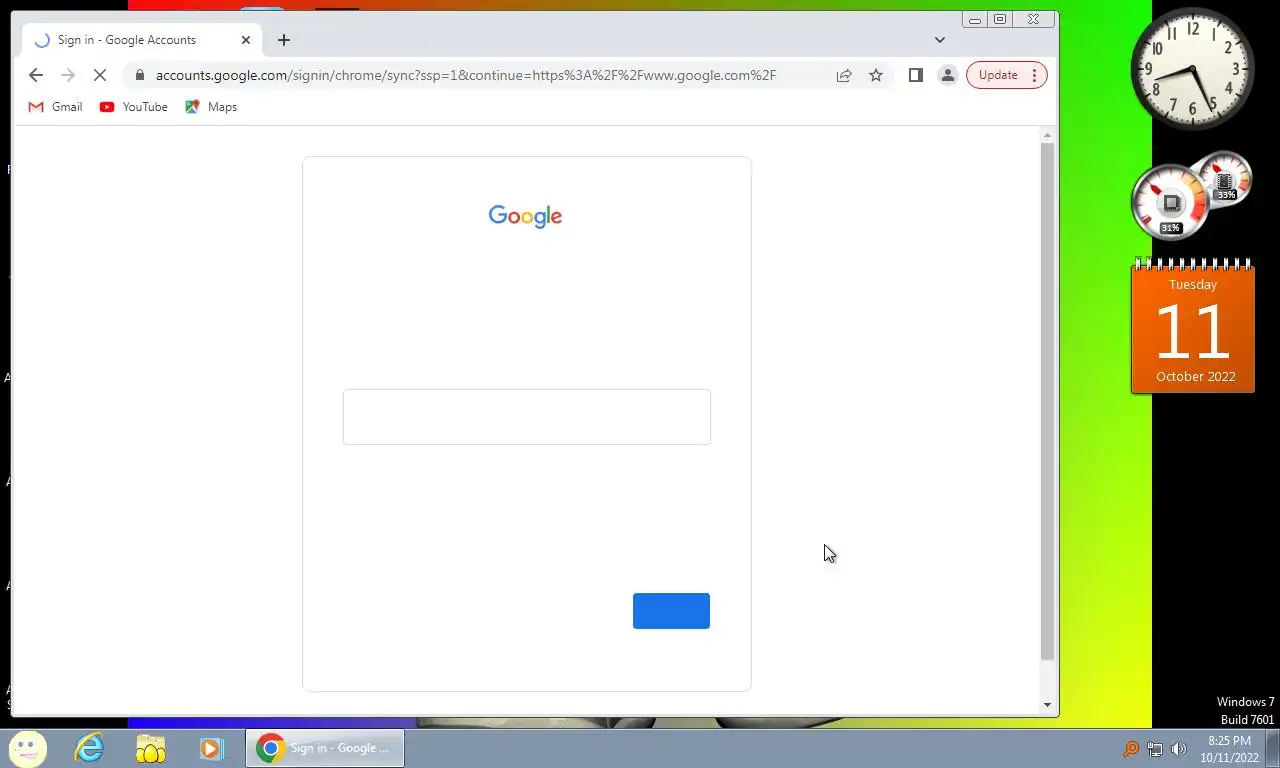This screenshot has width=1280, height=768.
Task: Select the Sign in - Google Accounts tab
Action: coord(142,40)
